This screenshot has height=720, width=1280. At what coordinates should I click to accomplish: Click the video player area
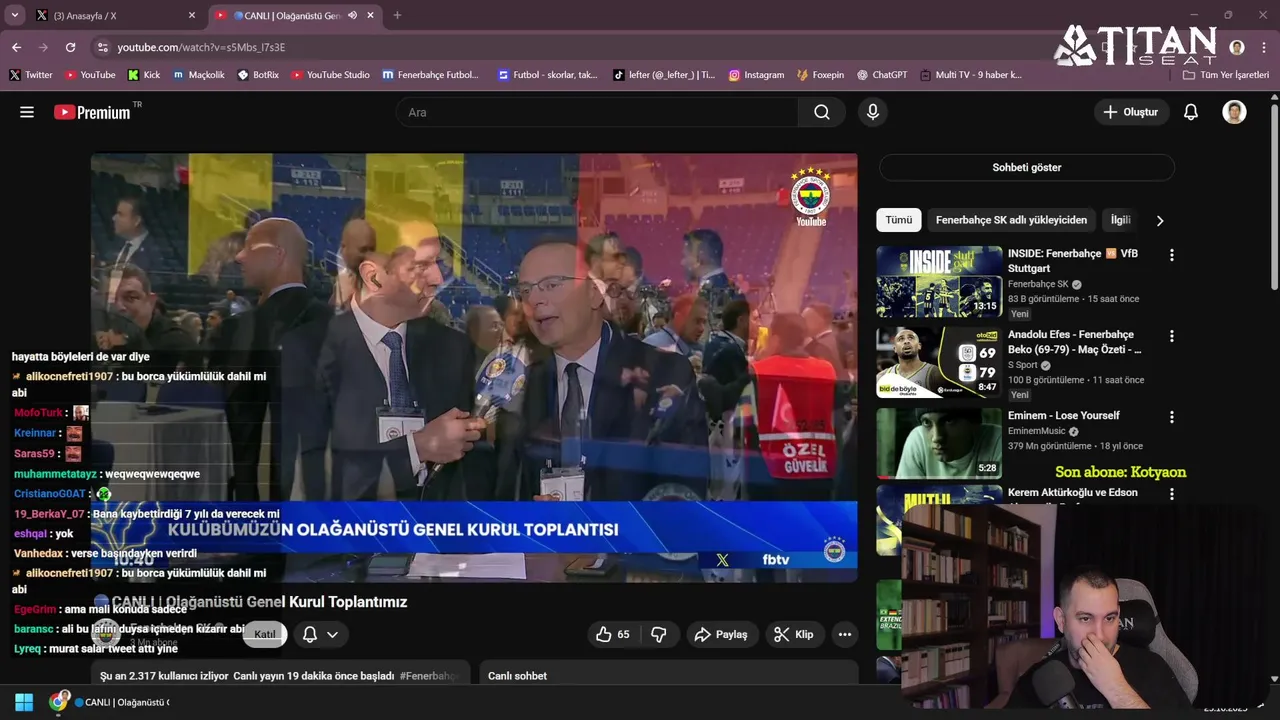point(474,367)
